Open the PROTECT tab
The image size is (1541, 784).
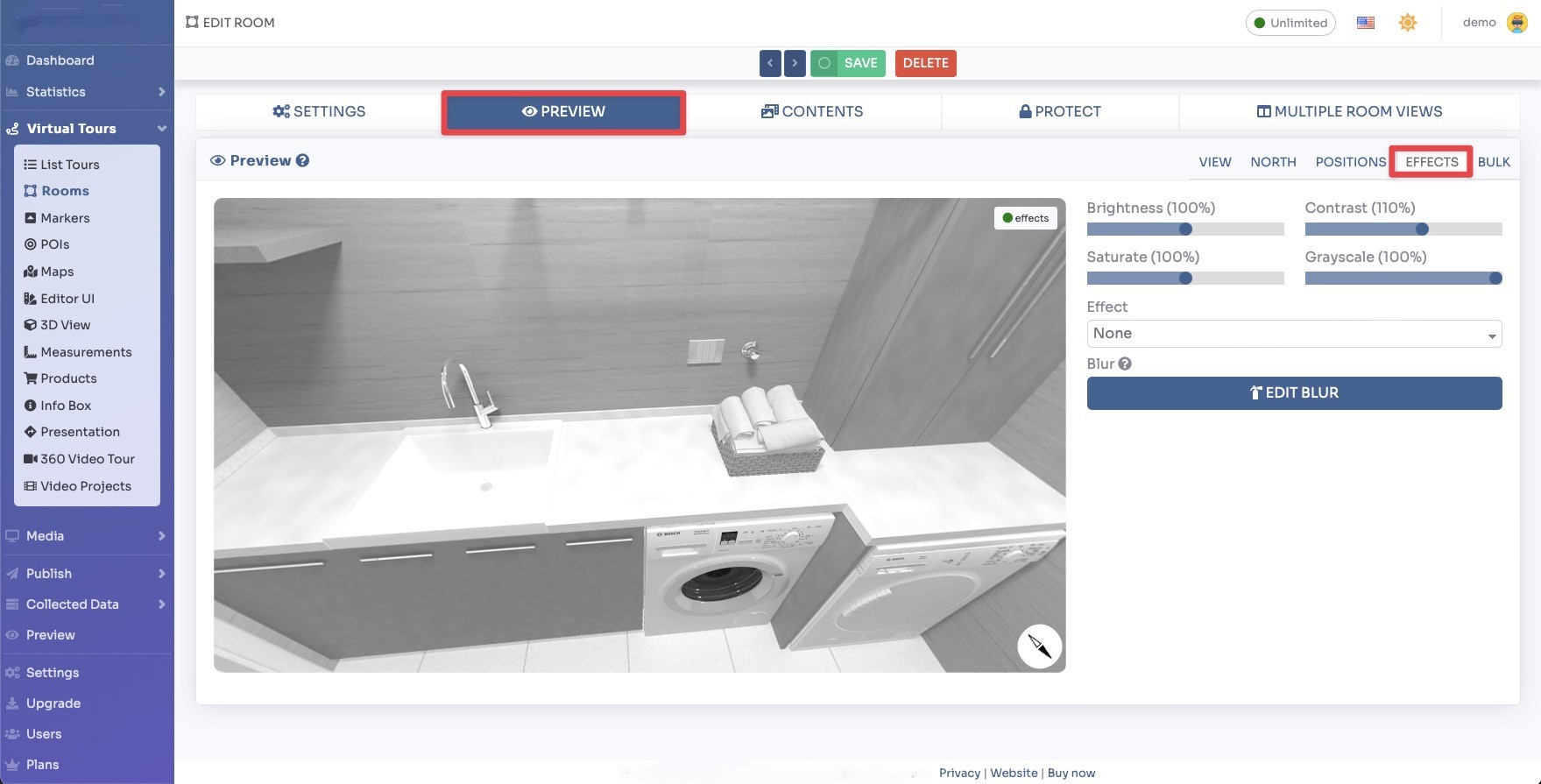point(1060,111)
